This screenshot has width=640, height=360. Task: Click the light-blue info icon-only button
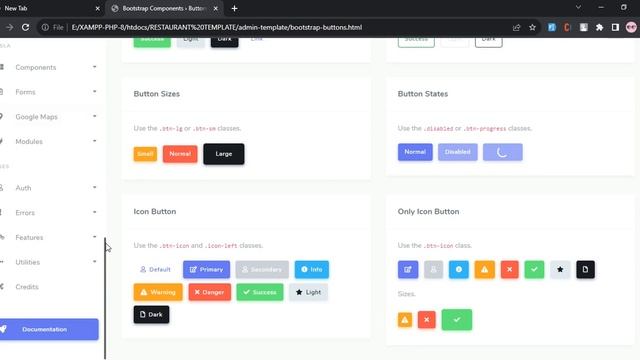(459, 269)
